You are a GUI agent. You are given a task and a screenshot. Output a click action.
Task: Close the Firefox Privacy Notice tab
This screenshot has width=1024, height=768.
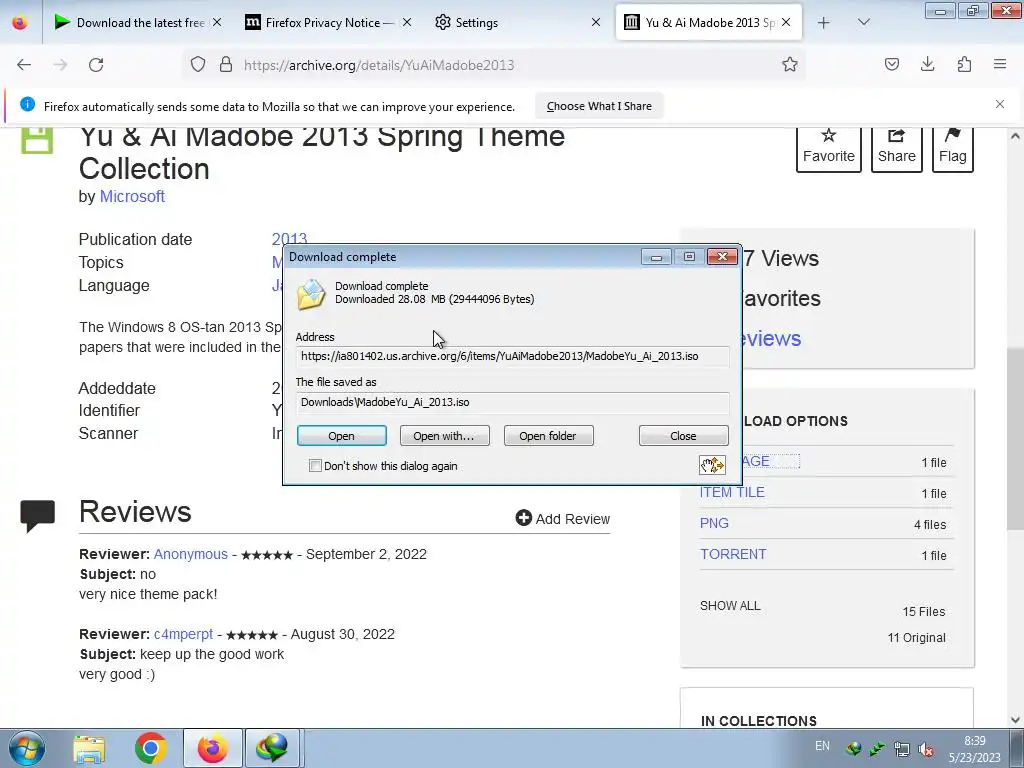(407, 23)
